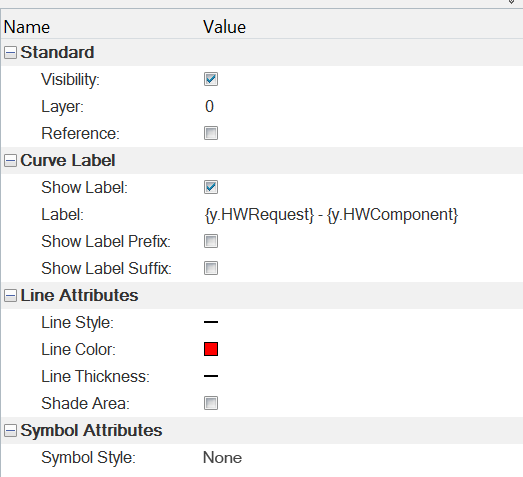The width and height of the screenshot is (523, 477).
Task: Uncheck the Show Label checkbox
Action: click(x=211, y=187)
